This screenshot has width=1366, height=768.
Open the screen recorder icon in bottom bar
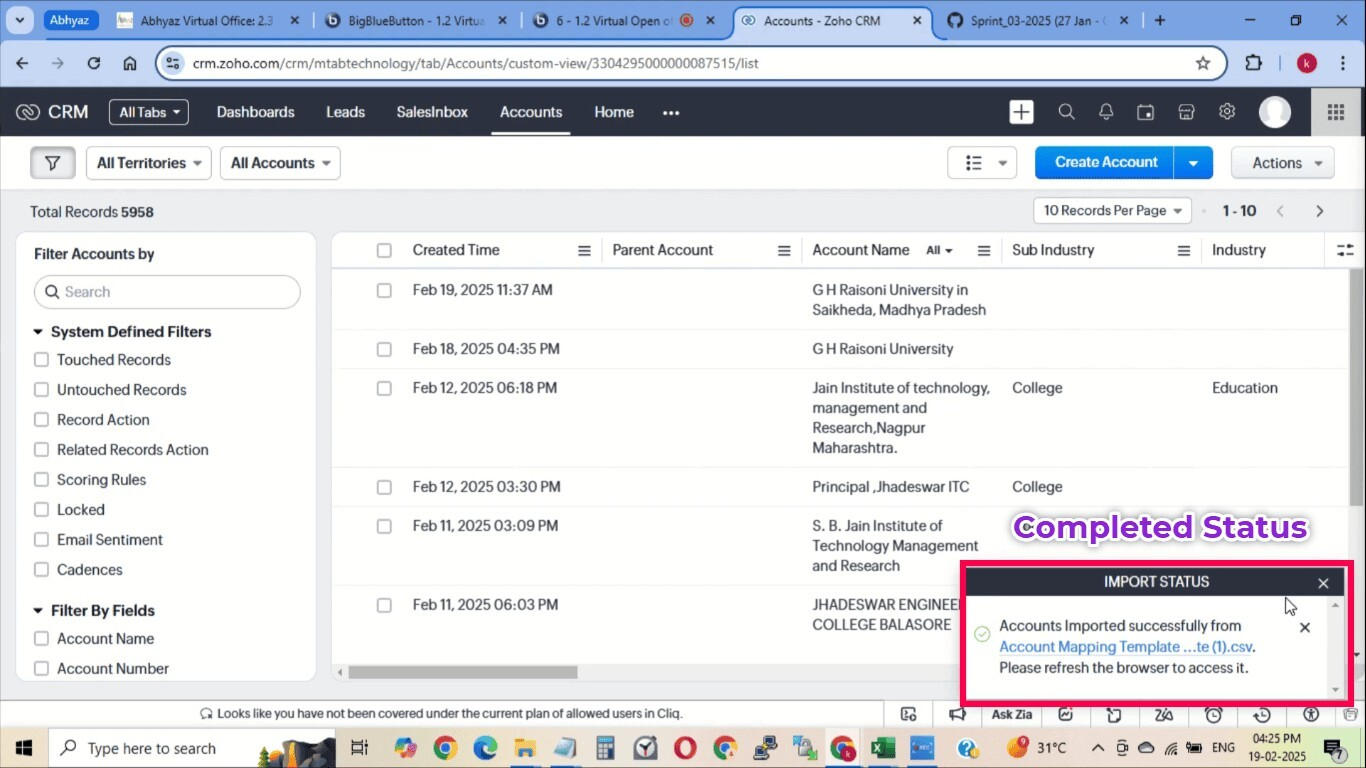[908, 714]
